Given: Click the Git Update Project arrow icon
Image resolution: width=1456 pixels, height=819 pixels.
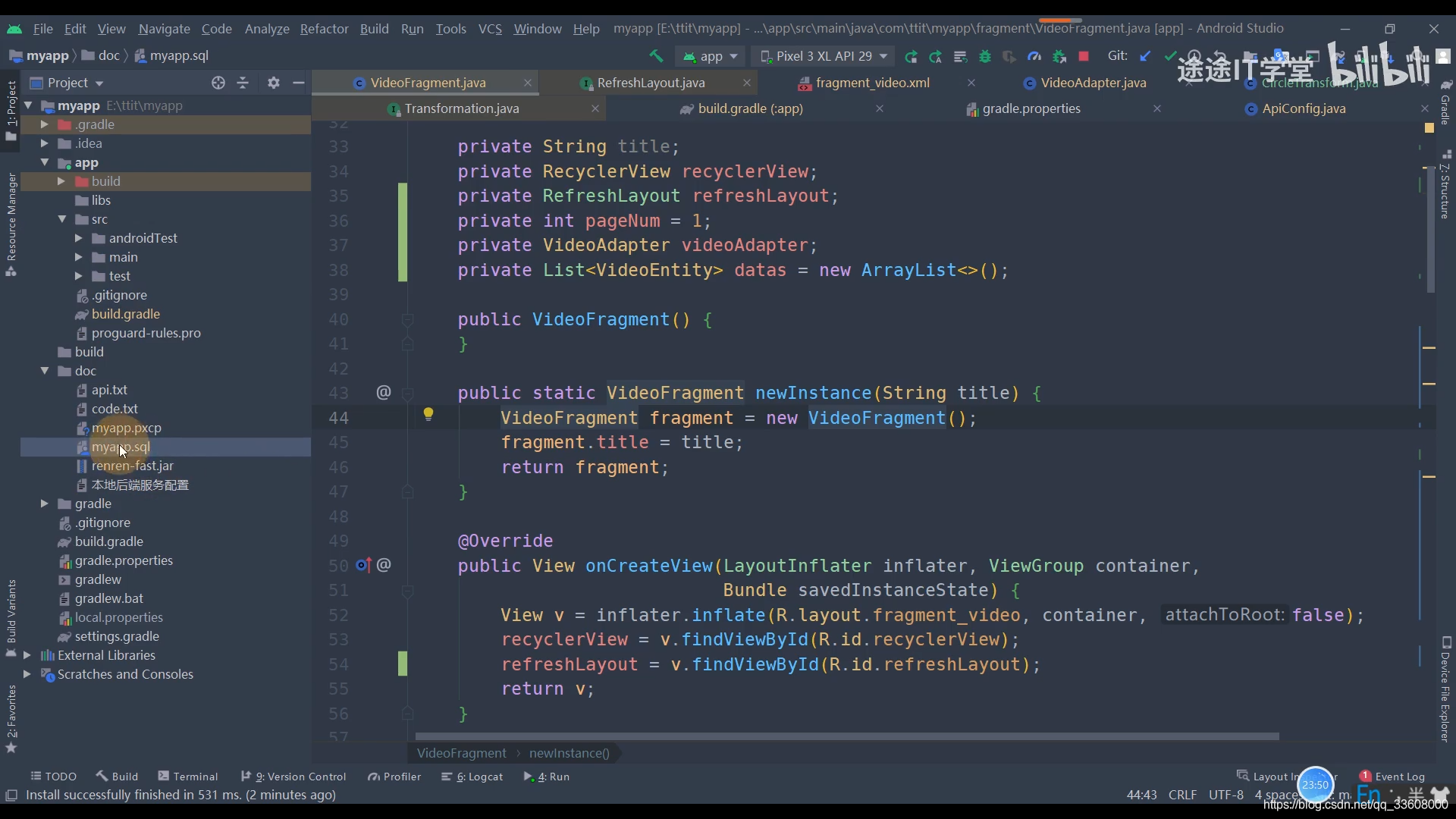Looking at the screenshot, I should pyautogui.click(x=1145, y=56).
